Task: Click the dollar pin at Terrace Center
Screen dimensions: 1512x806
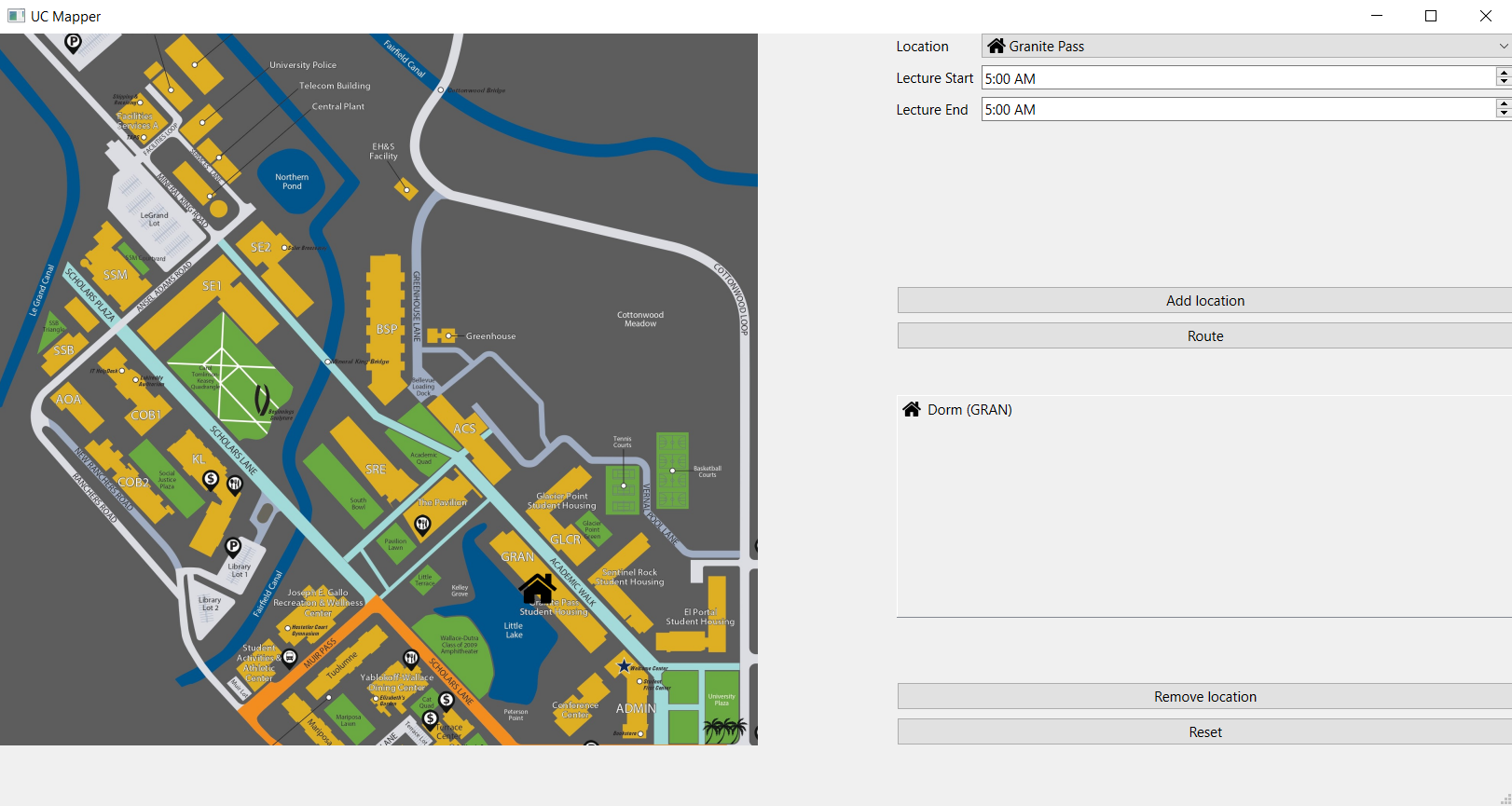Action: point(431,719)
